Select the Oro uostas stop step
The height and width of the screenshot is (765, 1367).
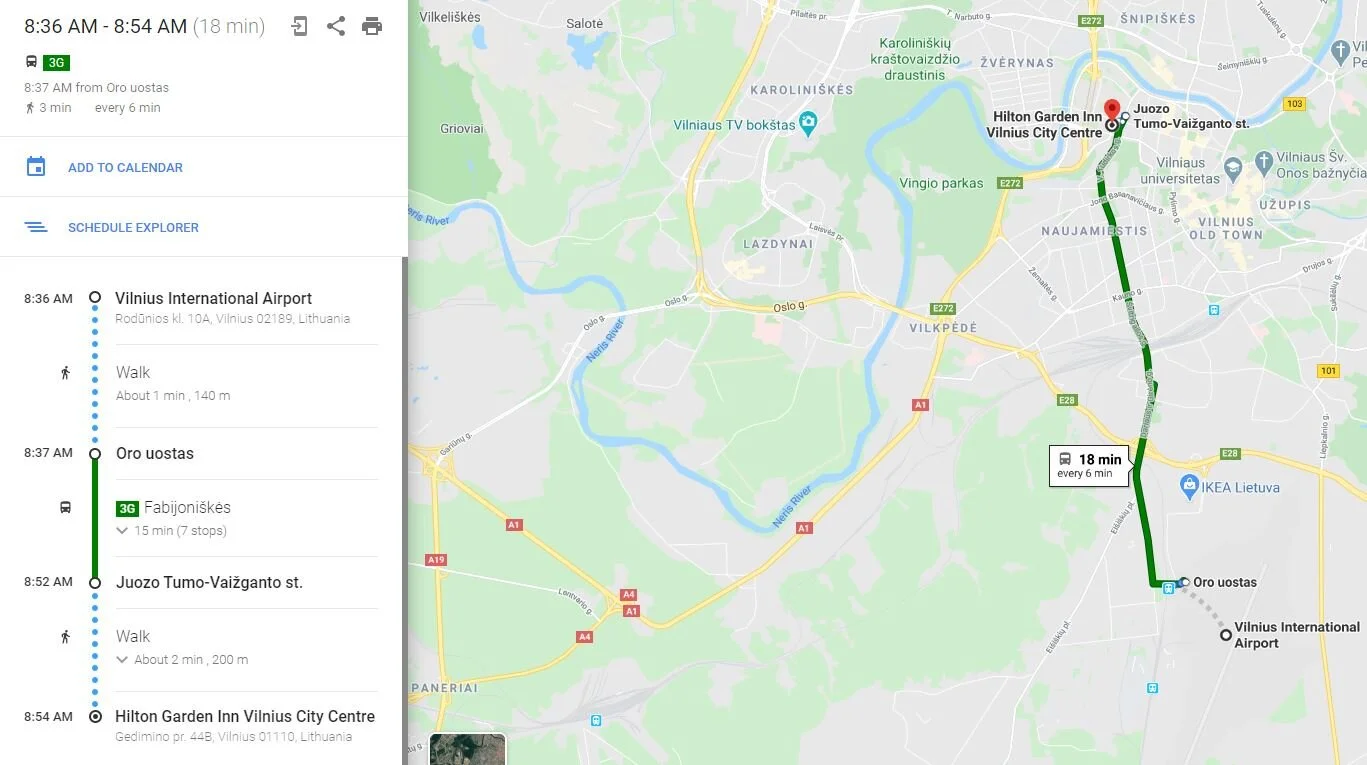pyautogui.click(x=155, y=453)
